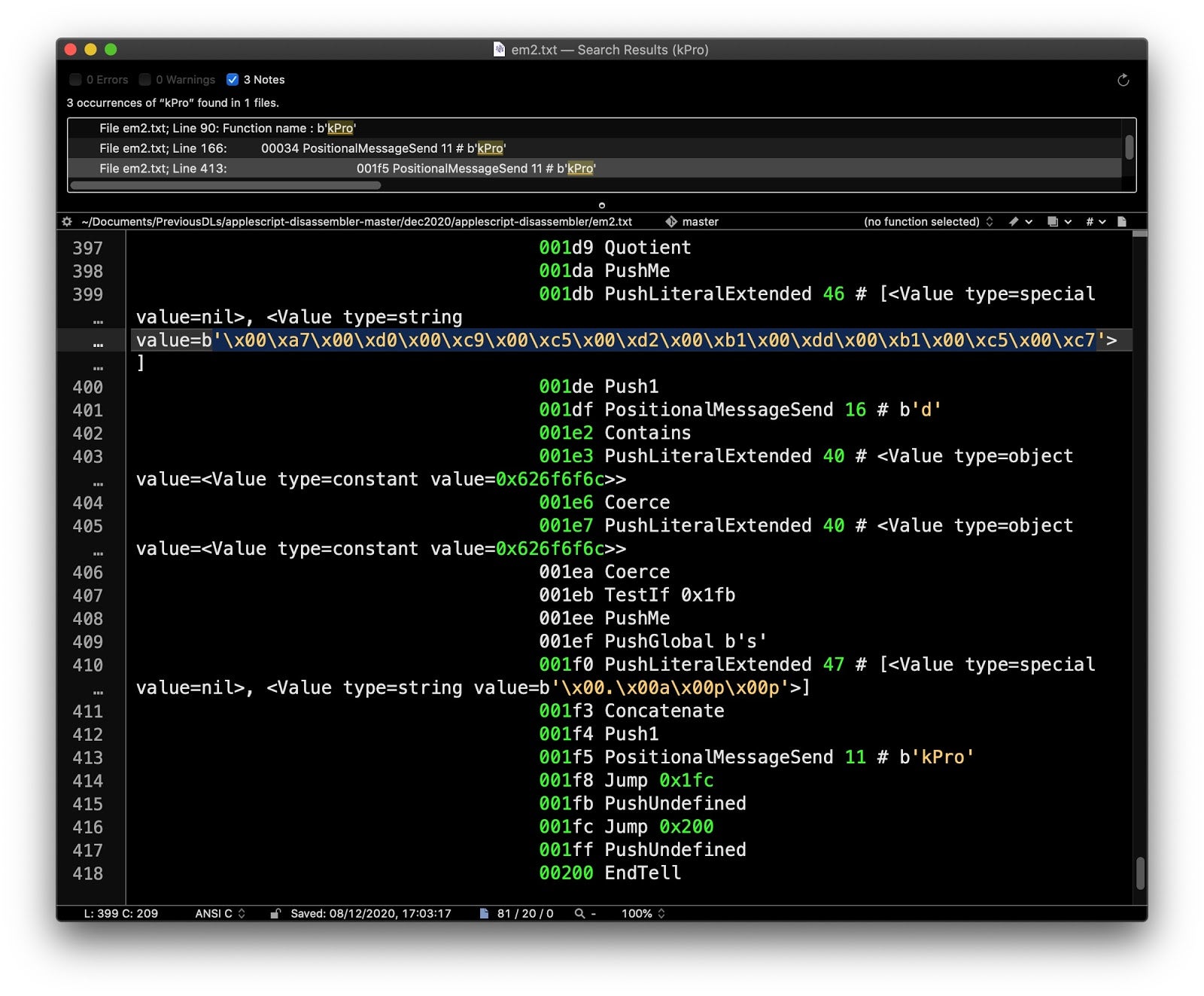The image size is (1204, 996).
Task: Select the Line 90 Function name result
Action: point(227,128)
